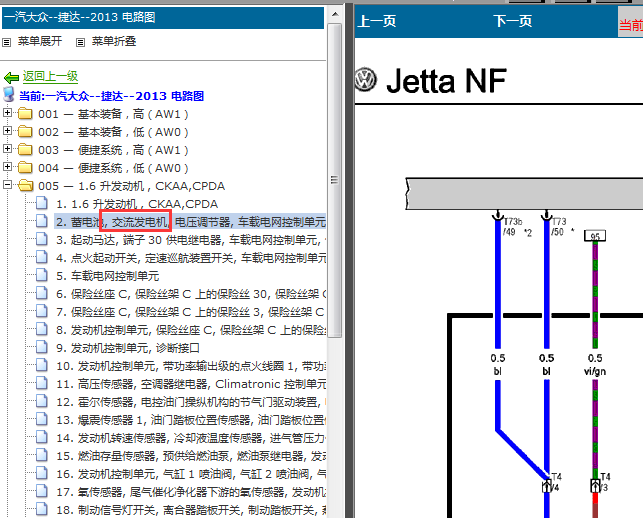Click the computer icon beside 当前
The width and height of the screenshot is (643, 518).
(x=9, y=95)
